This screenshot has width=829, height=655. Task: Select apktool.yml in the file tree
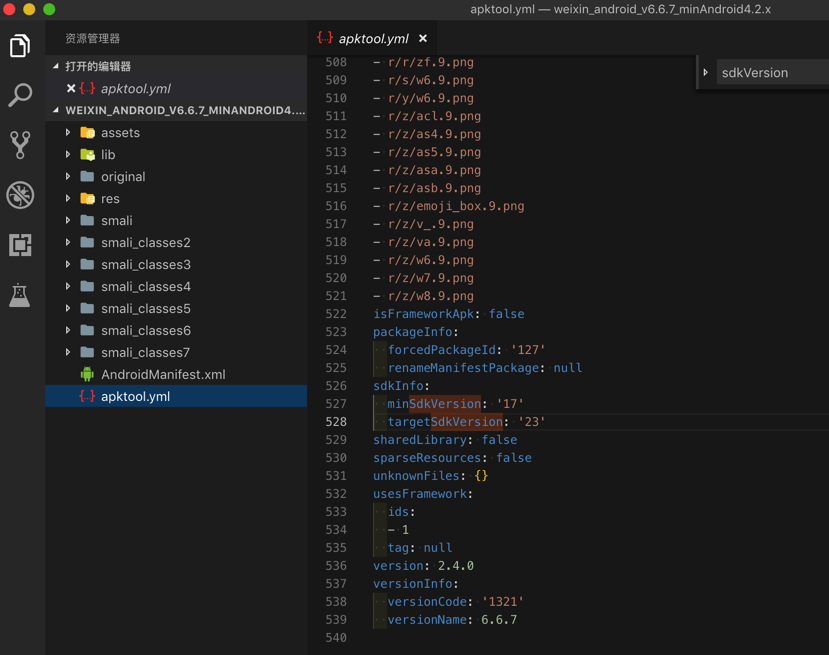point(176,396)
